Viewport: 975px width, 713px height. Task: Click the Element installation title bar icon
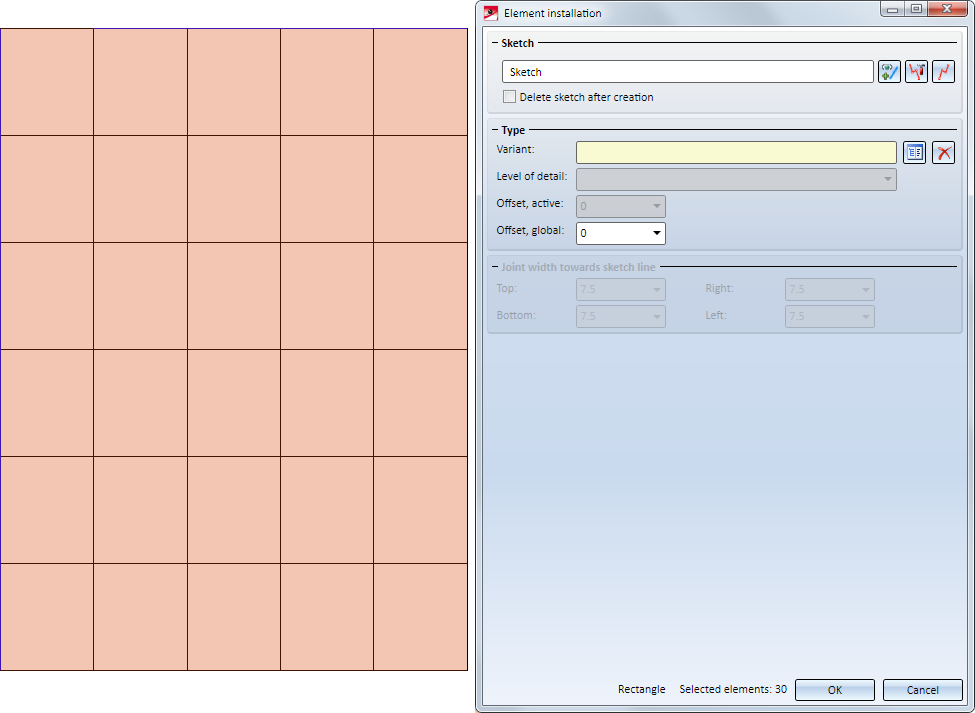pos(491,13)
